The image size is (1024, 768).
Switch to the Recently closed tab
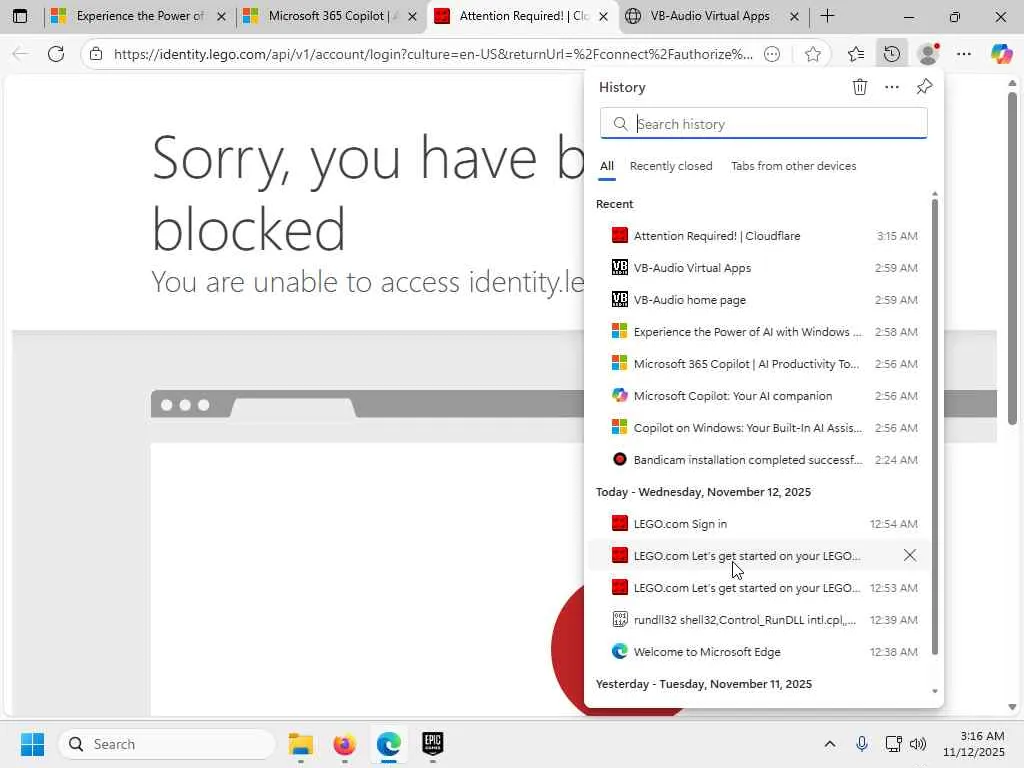671,166
